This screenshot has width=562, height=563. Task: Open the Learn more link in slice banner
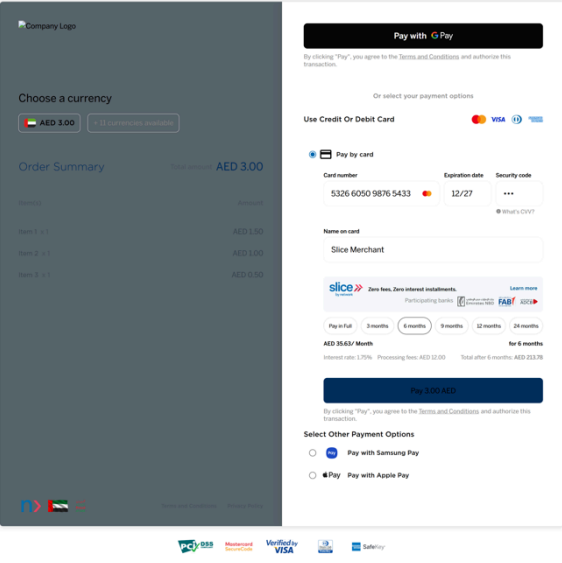tap(524, 288)
